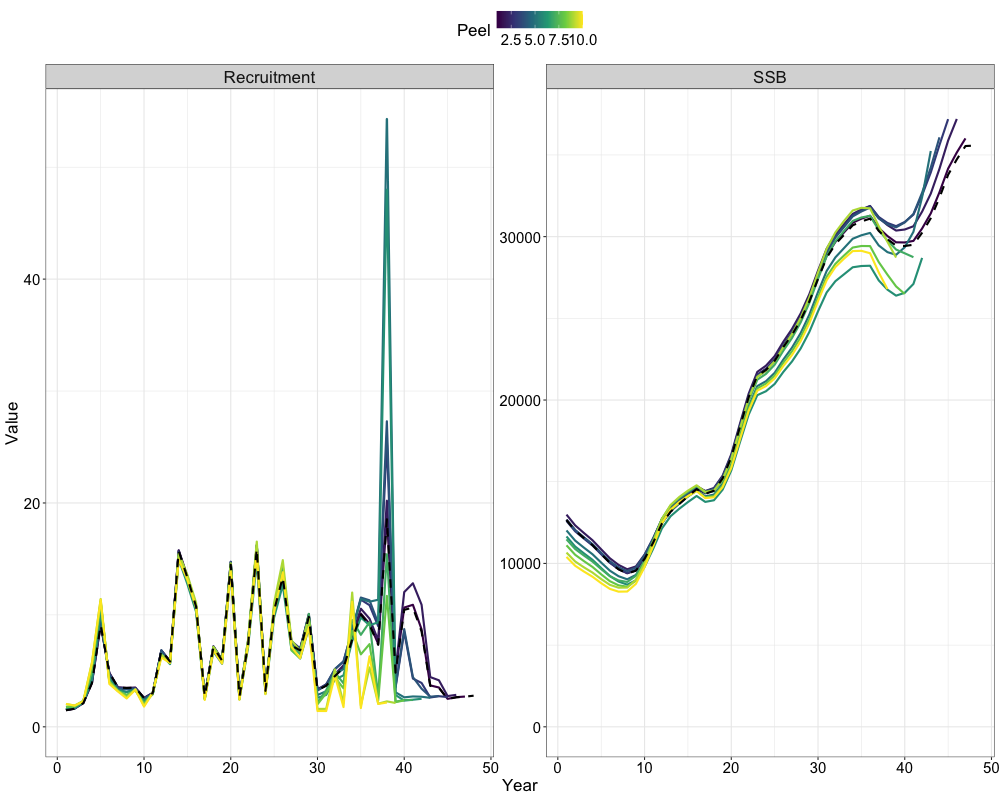The width and height of the screenshot is (1000, 800).
Task: Select the 30000 tick on SSB axis
Action: [520, 237]
